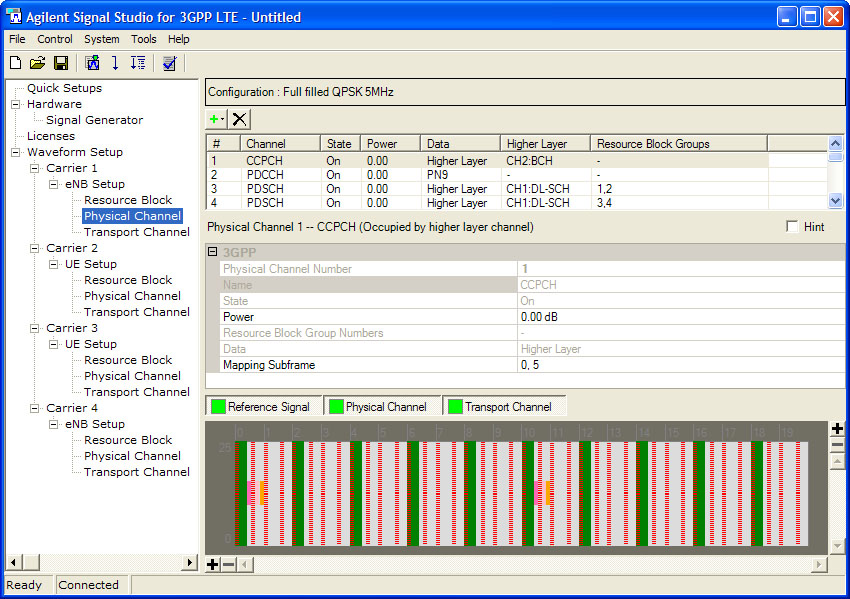Collapse the 3GPP property section

pos(212,252)
